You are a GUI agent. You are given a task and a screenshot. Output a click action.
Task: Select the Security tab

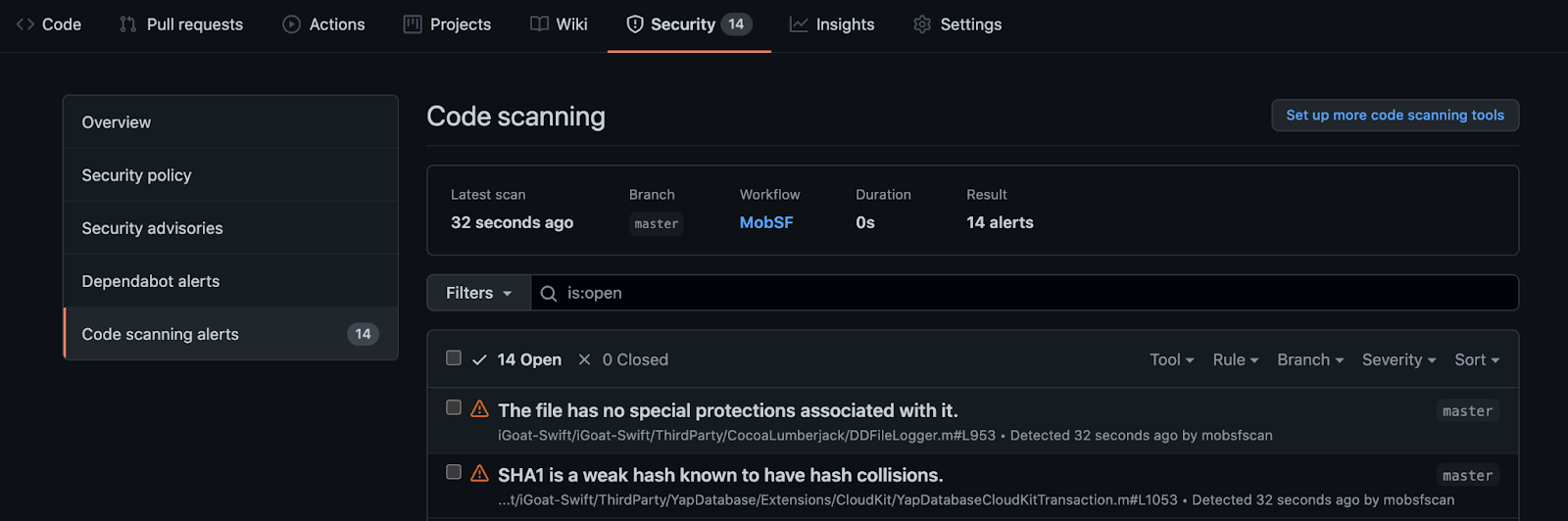click(x=689, y=24)
